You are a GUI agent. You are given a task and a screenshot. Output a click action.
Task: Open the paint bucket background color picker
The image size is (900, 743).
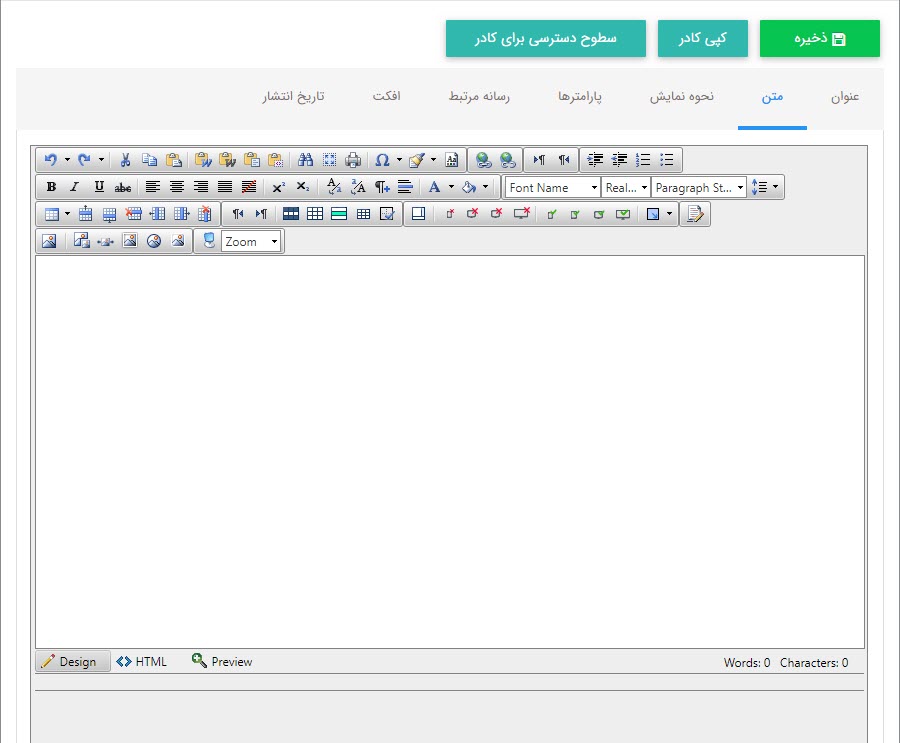tap(468, 187)
